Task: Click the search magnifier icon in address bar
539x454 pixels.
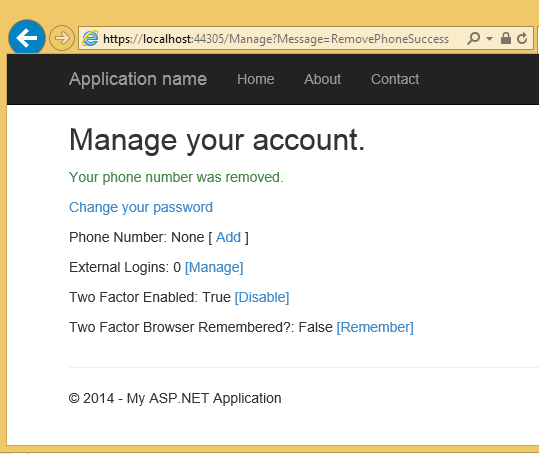Action: (x=474, y=38)
